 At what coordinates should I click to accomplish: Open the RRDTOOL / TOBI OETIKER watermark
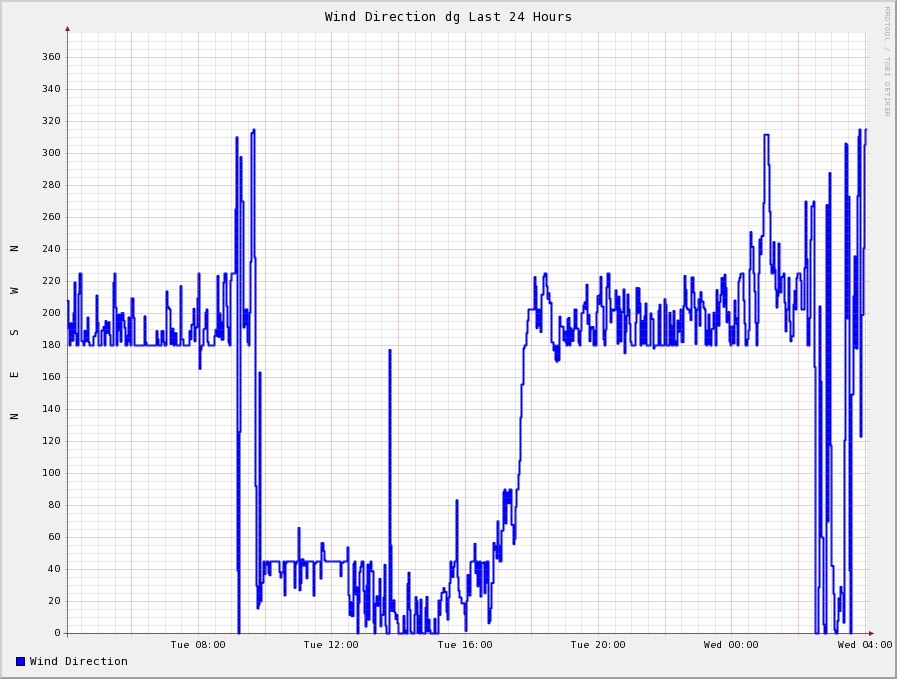coord(886,61)
